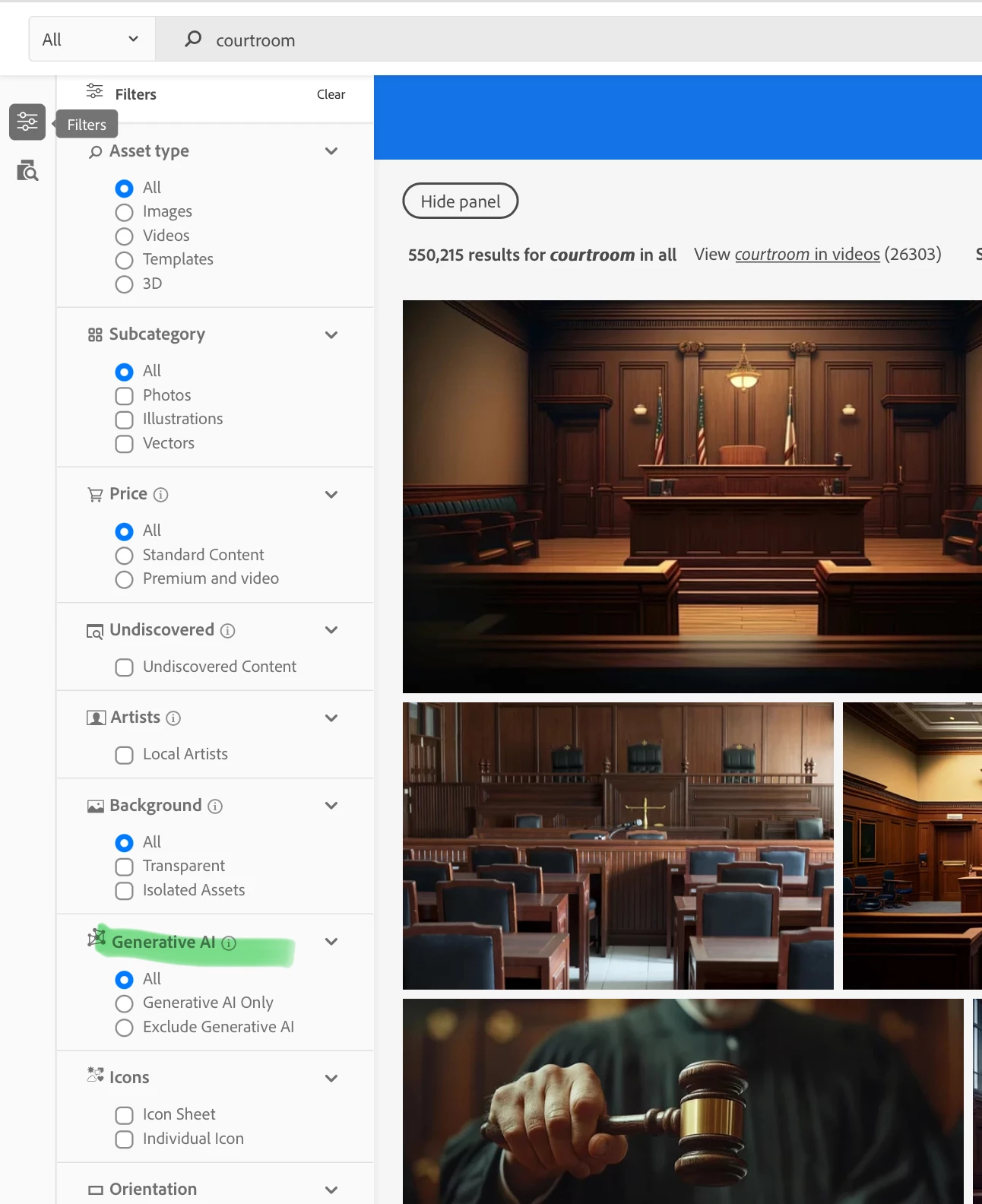The image size is (982, 1204).
Task: Toggle the Orientation section chevron
Action: [331, 1190]
